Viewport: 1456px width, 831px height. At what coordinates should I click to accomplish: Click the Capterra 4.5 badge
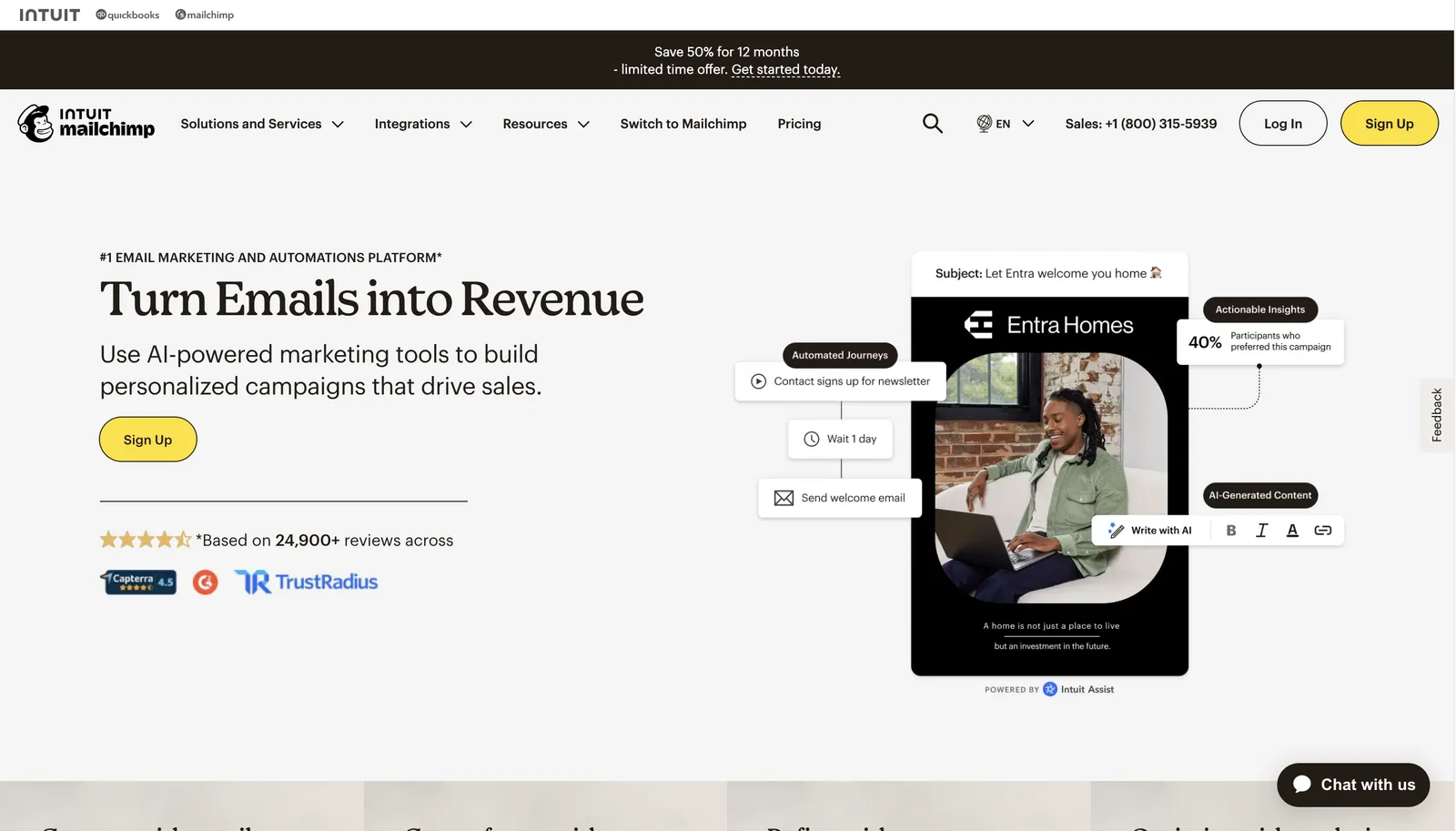[x=138, y=582]
